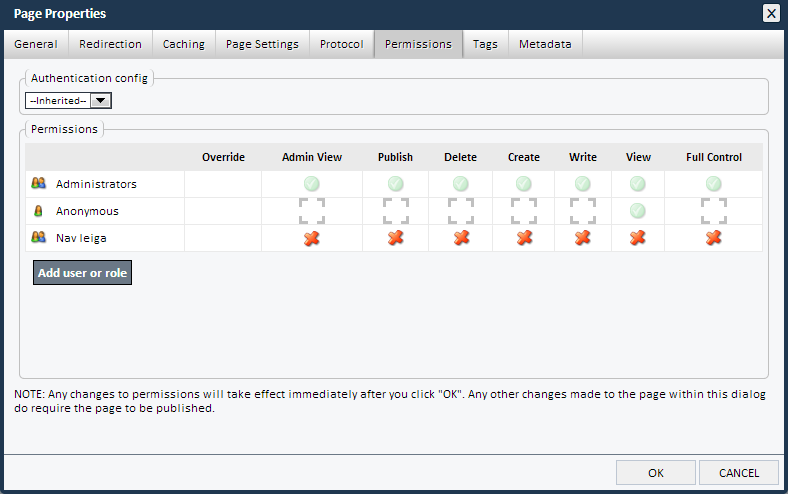
Task: Open the Authentication config dropdown
Action: click(69, 100)
